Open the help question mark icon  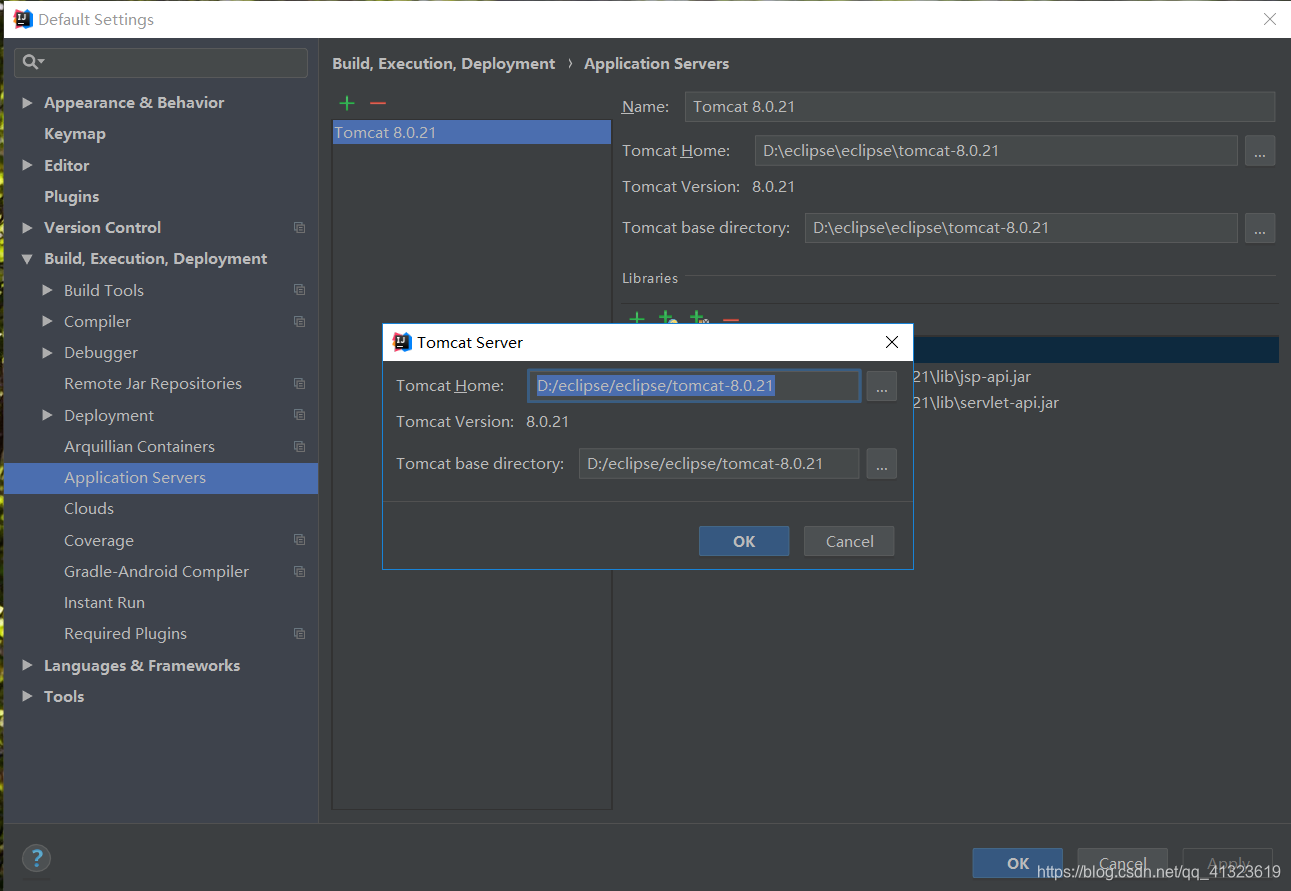pyautogui.click(x=36, y=858)
